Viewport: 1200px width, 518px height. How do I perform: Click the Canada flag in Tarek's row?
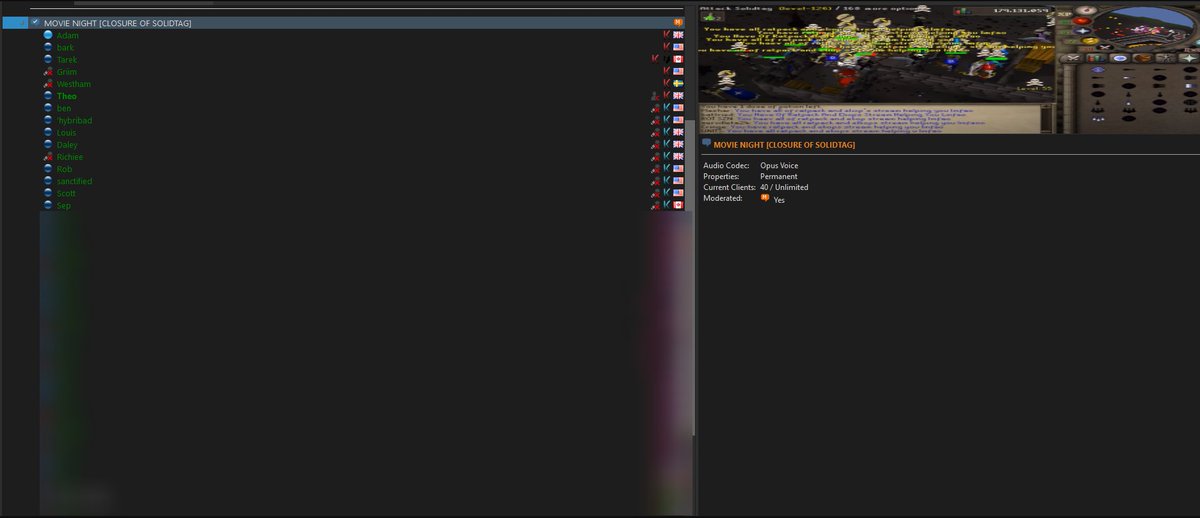[678, 59]
